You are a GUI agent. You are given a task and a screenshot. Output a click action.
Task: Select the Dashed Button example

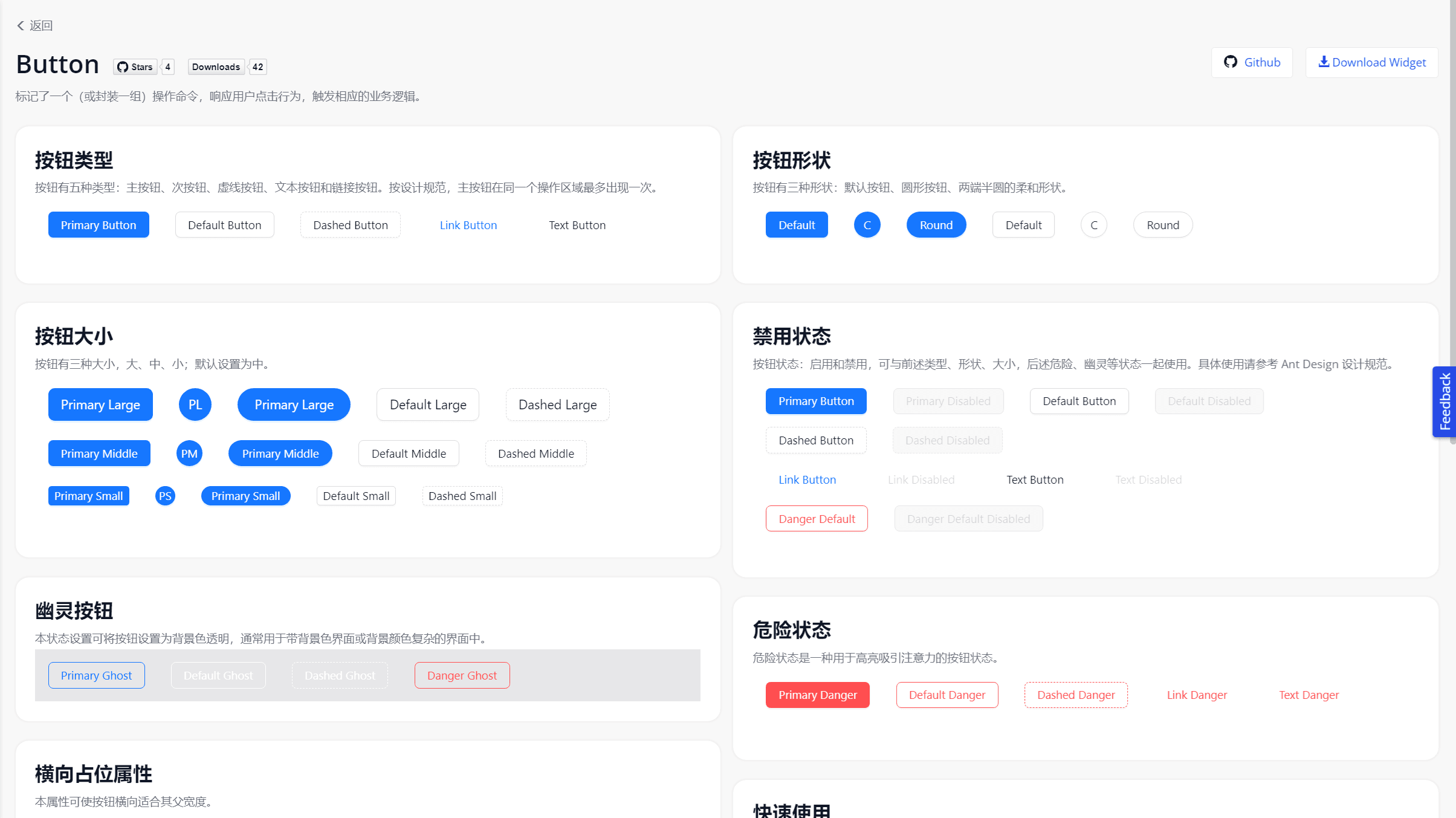tap(350, 224)
